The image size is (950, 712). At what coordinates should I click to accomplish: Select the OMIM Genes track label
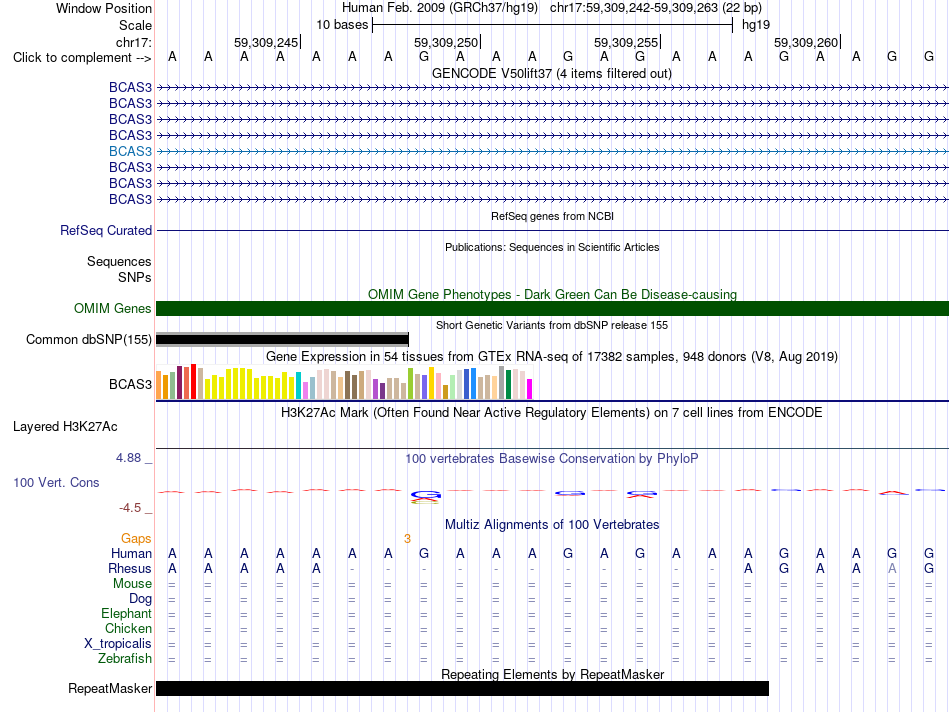pyautogui.click(x=113, y=308)
